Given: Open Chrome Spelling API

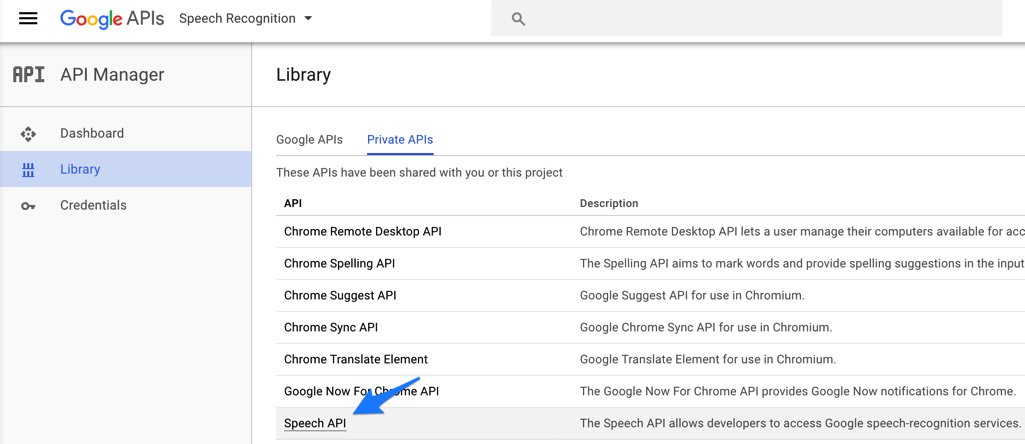Looking at the screenshot, I should pyautogui.click(x=339, y=264).
